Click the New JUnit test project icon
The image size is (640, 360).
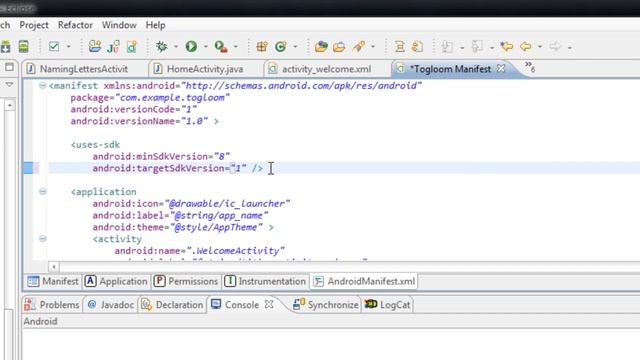tap(113, 47)
